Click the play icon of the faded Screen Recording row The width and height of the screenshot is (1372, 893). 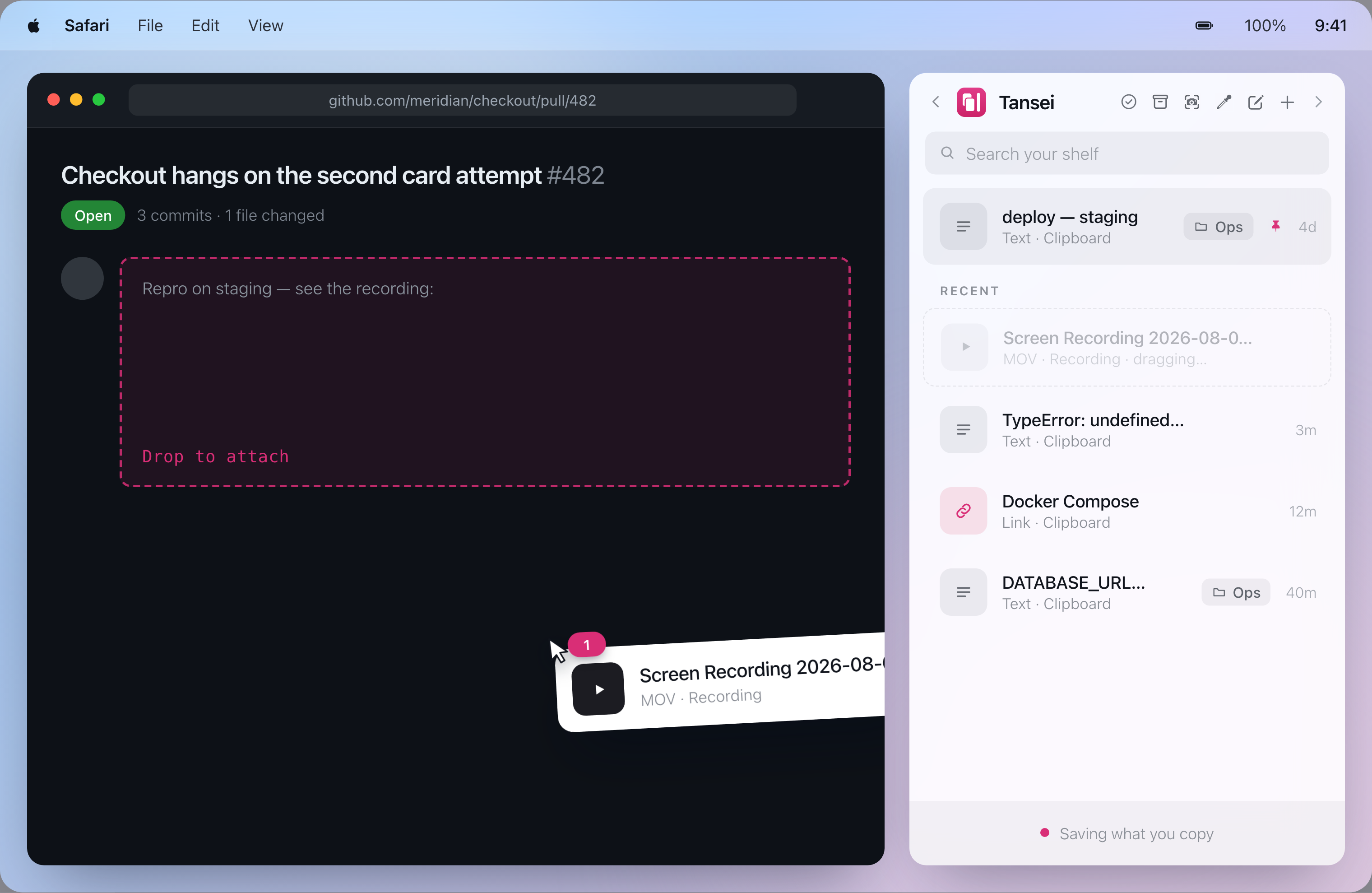(x=964, y=347)
